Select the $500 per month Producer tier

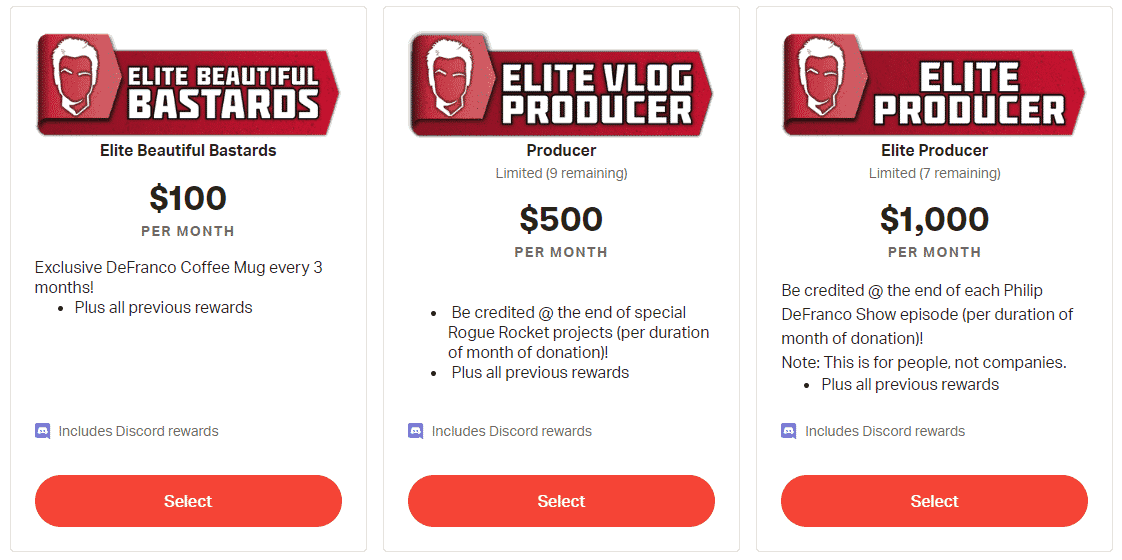(561, 501)
